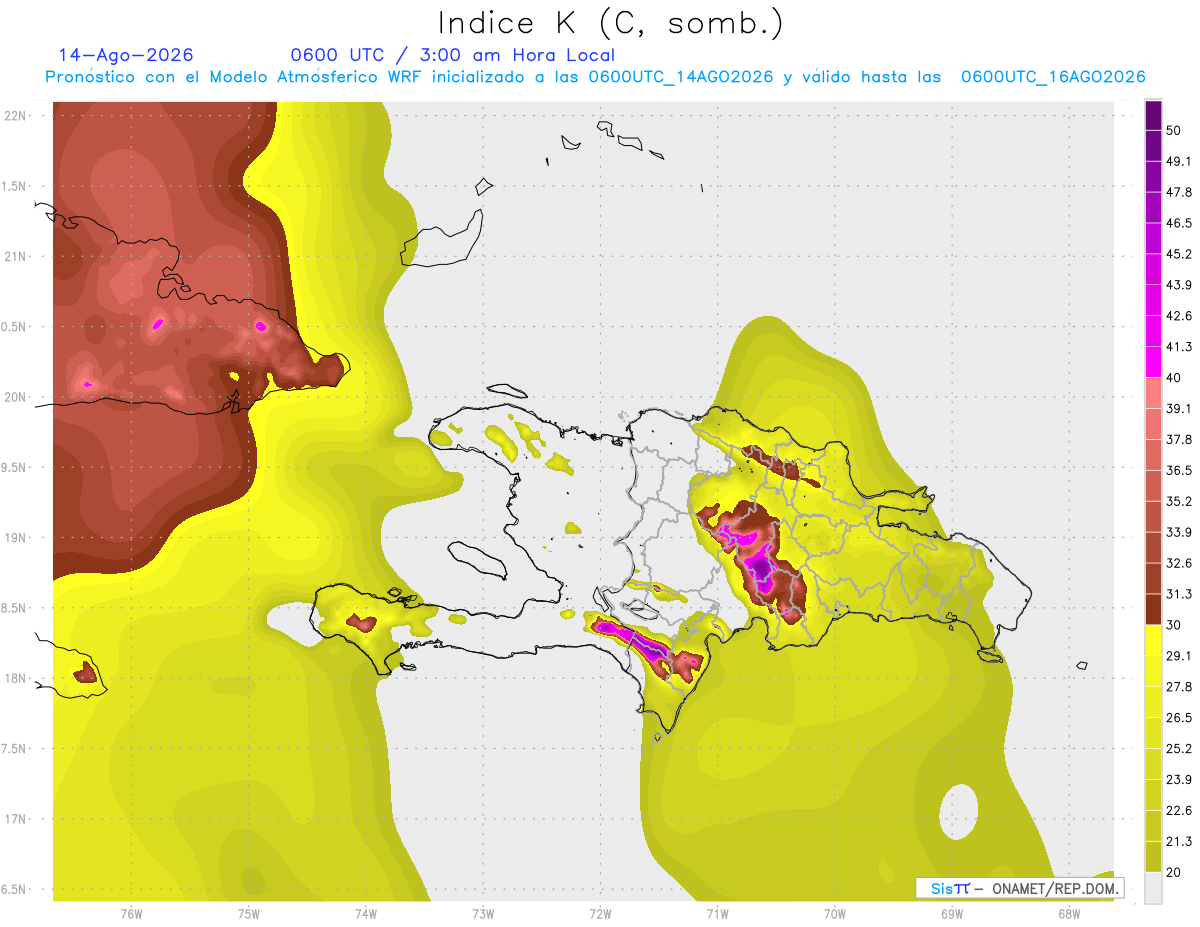1200x927 pixels.
Task: Click the partially shown "9.5N" latitude label
Action: point(13,467)
